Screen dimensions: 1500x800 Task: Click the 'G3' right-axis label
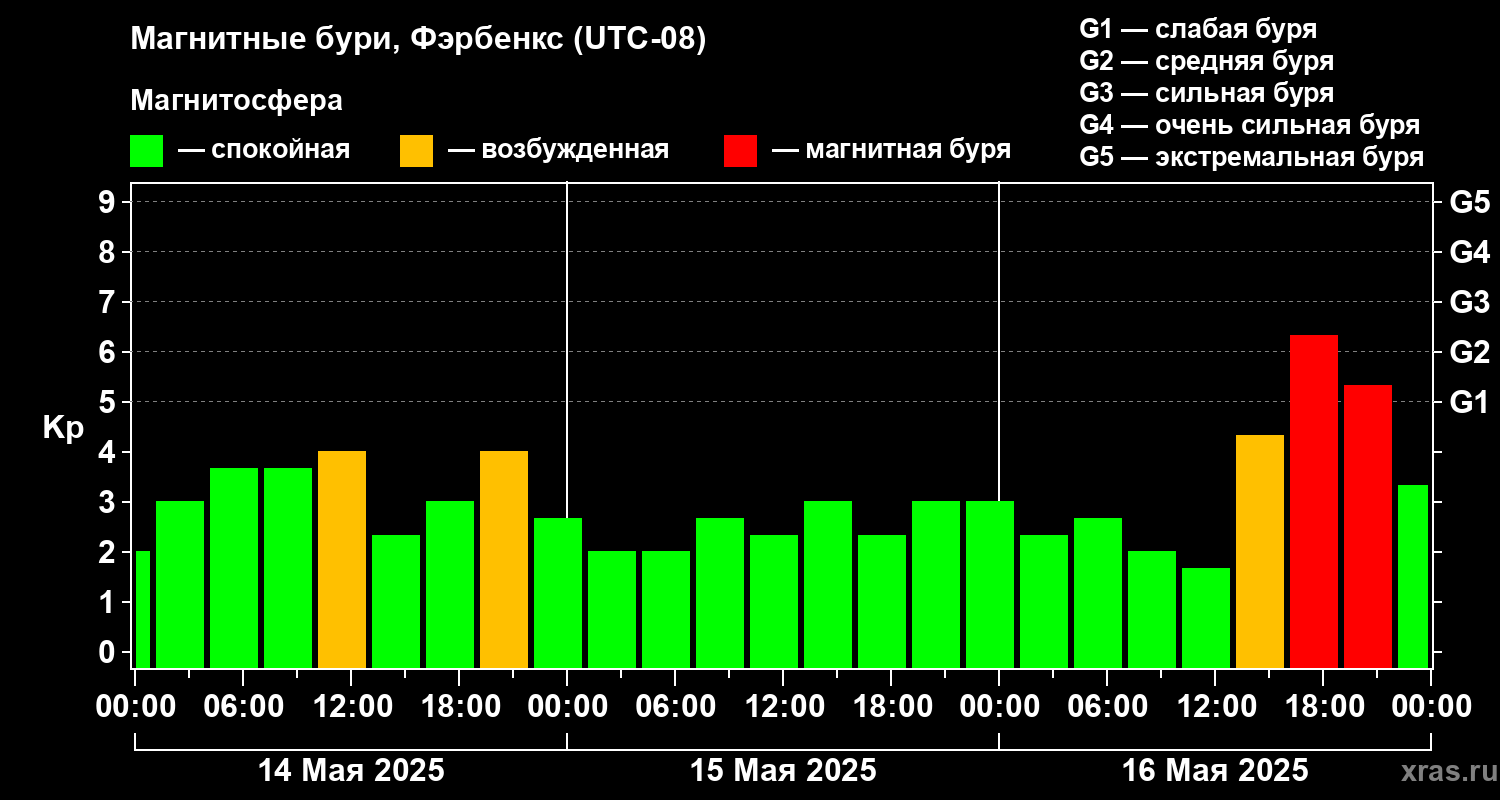pos(1470,302)
